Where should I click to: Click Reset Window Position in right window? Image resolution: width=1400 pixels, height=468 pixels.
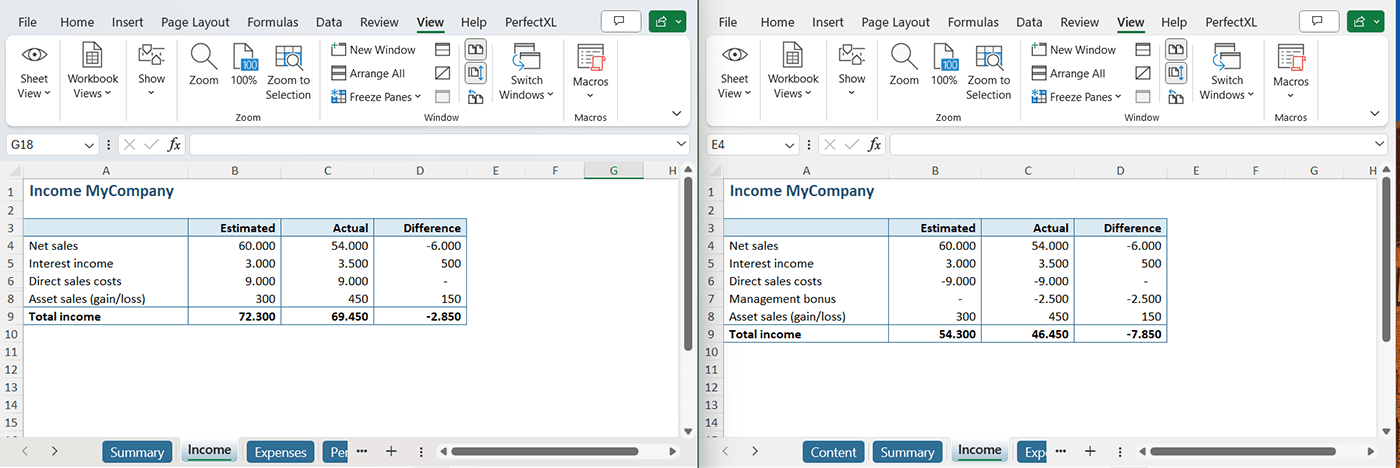[x=1176, y=97]
